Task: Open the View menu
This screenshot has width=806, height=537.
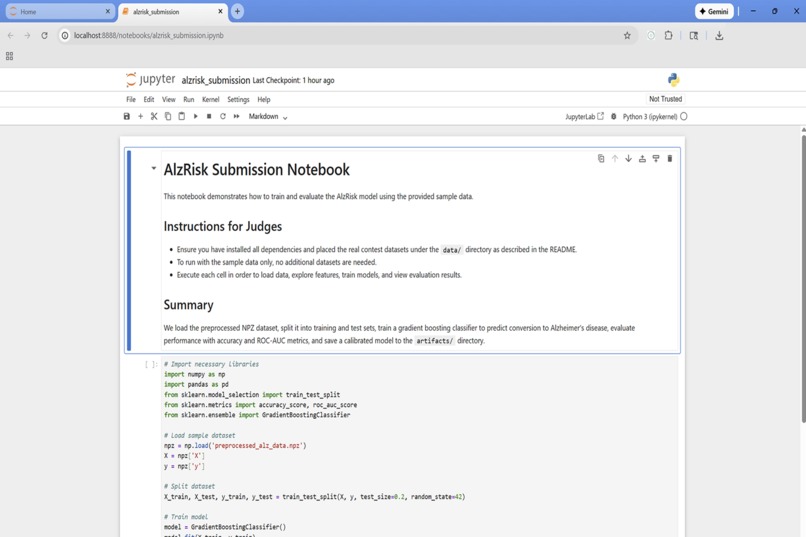Action: click(169, 100)
